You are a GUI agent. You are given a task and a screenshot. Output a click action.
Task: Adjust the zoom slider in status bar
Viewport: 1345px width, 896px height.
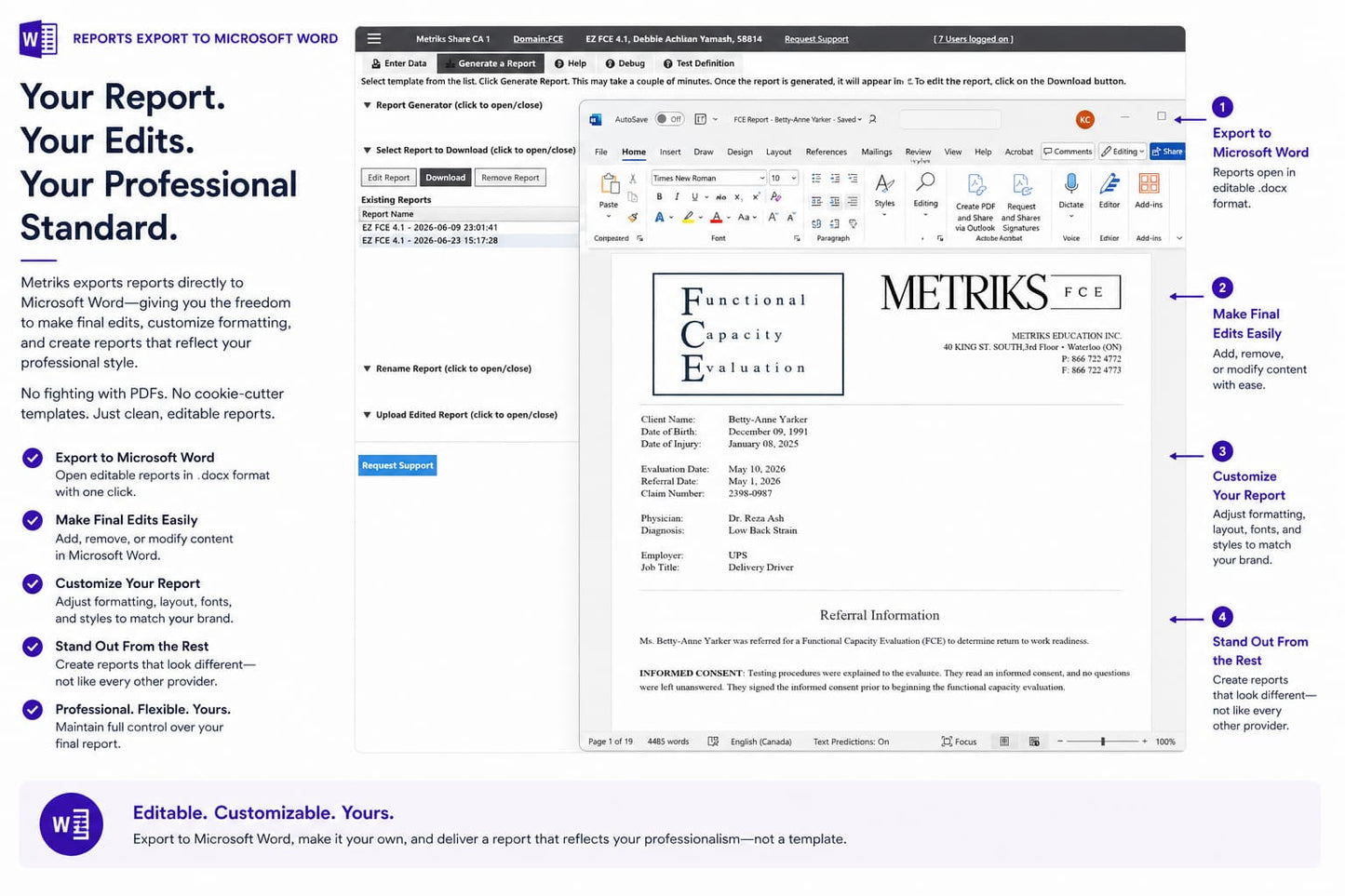click(1103, 742)
